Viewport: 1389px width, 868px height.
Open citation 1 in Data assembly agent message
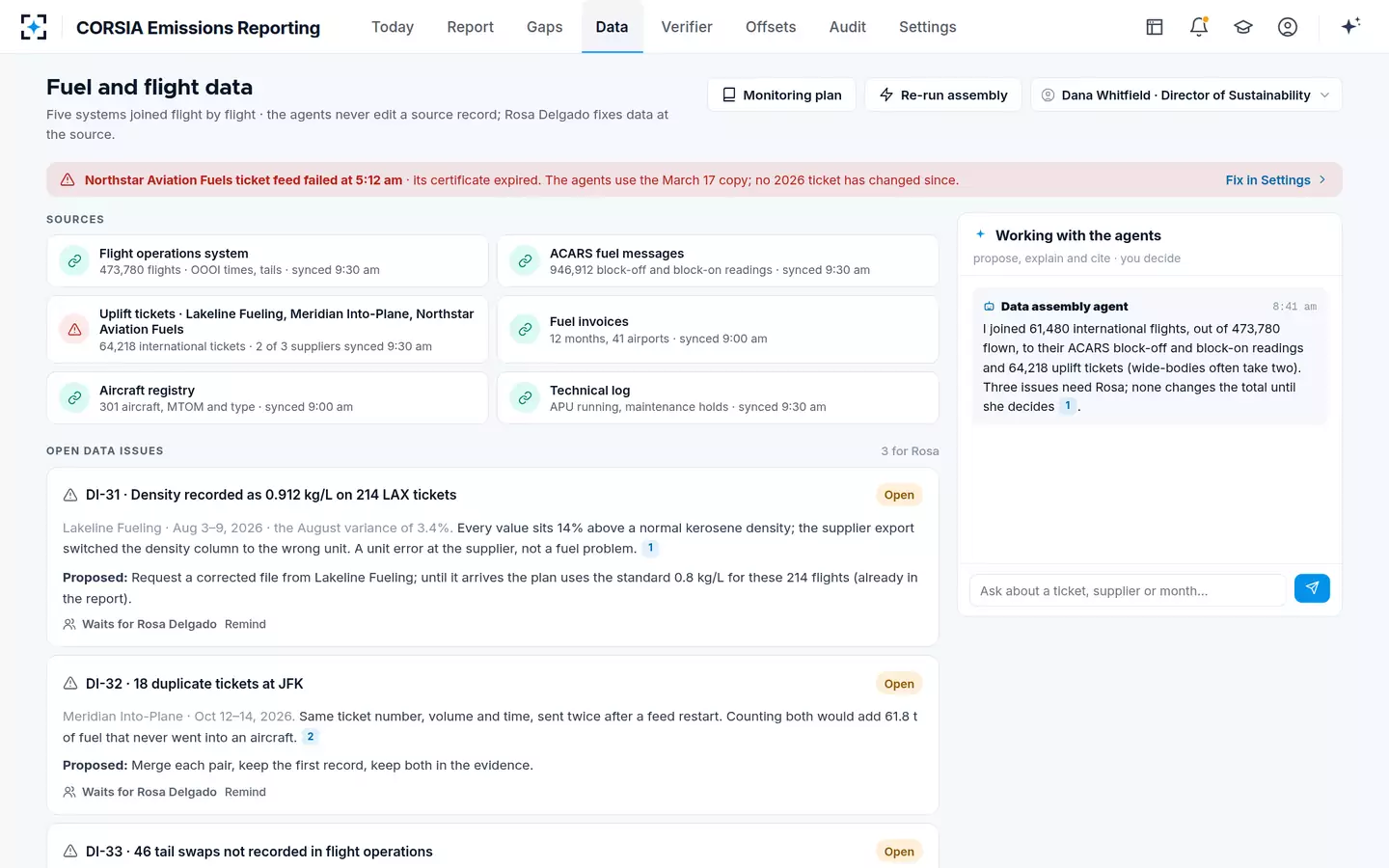tap(1068, 406)
